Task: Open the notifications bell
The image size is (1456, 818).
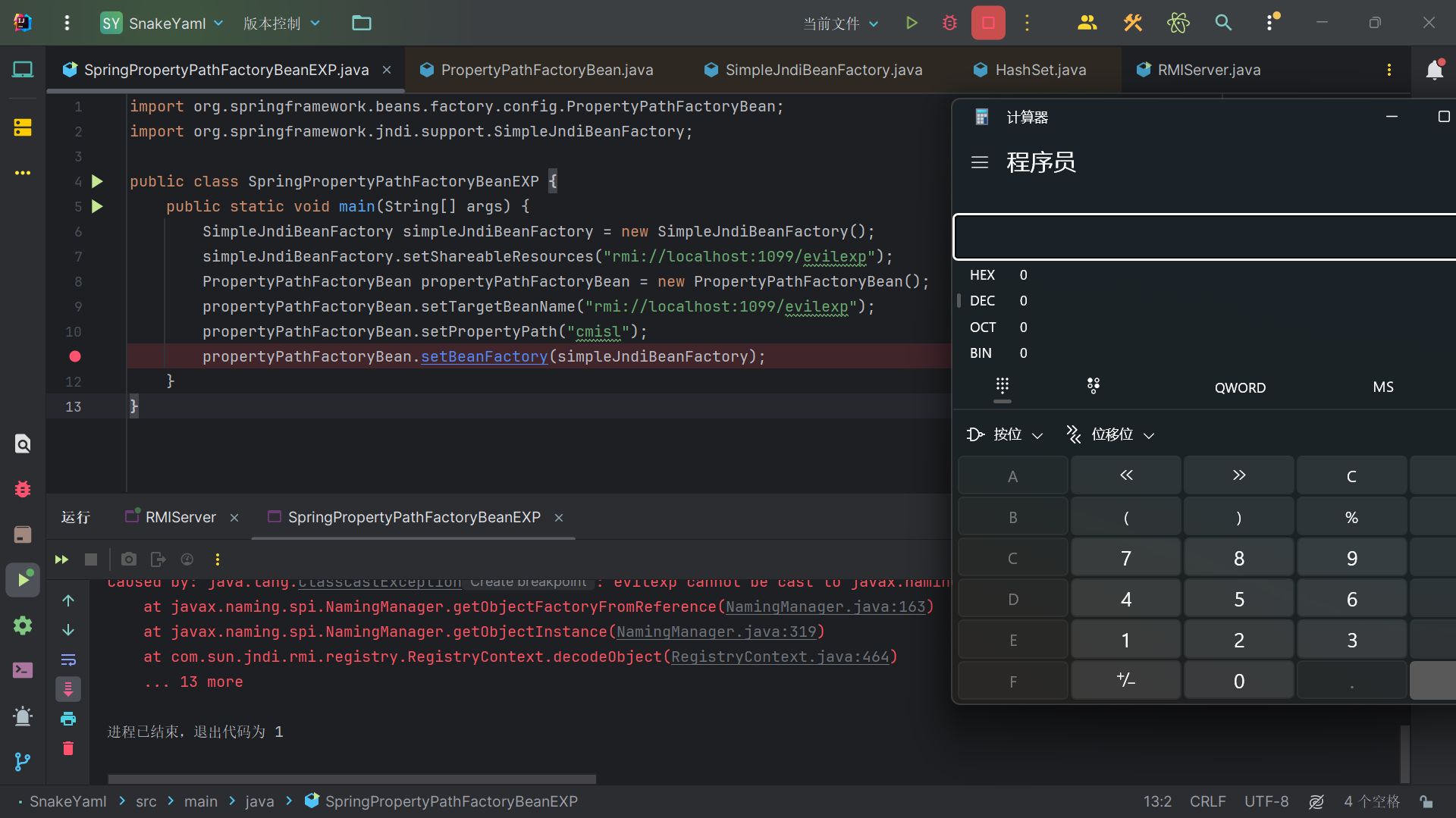Action: pos(1434,70)
